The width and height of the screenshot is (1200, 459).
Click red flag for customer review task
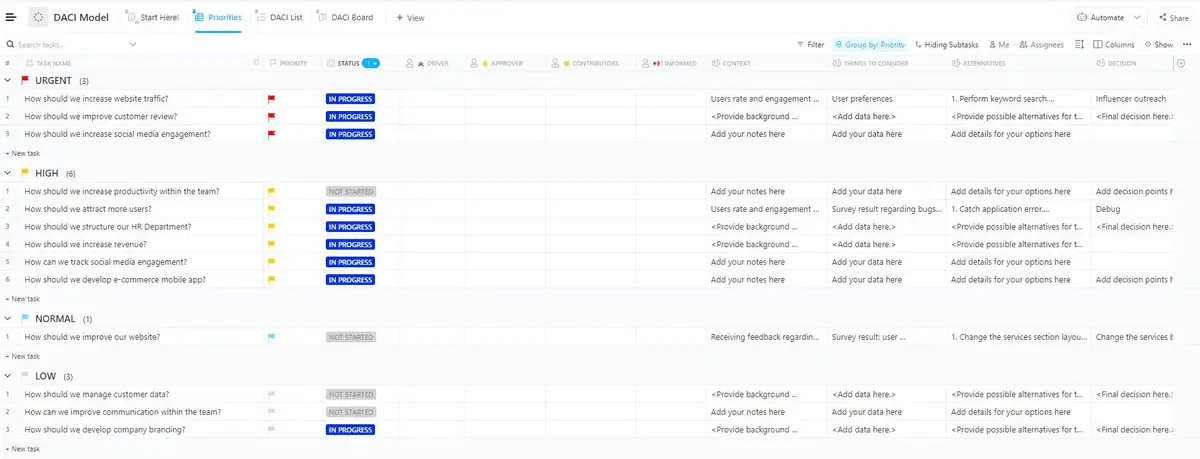pyautogui.click(x=271, y=116)
